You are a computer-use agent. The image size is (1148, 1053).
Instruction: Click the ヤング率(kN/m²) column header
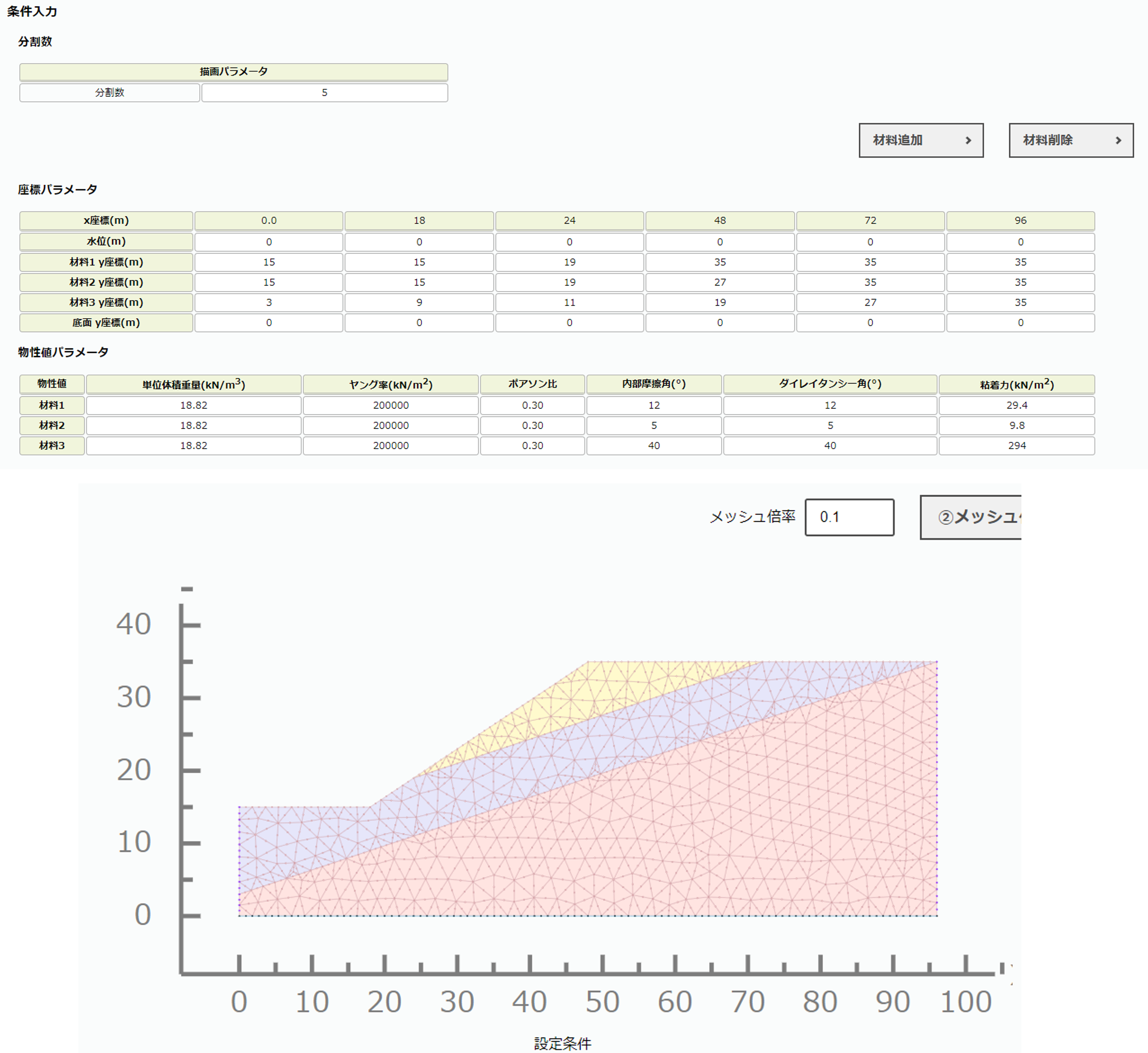coord(390,384)
